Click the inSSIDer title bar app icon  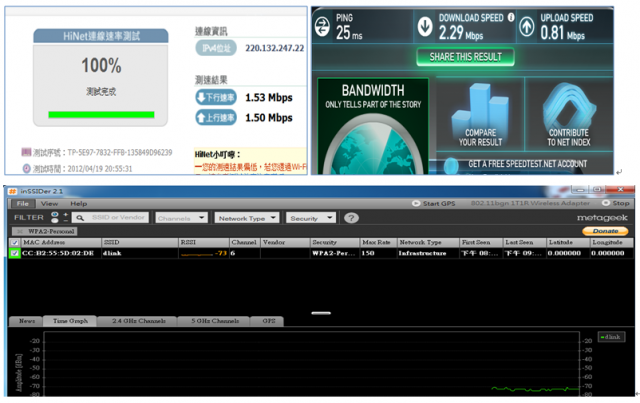click(13, 191)
